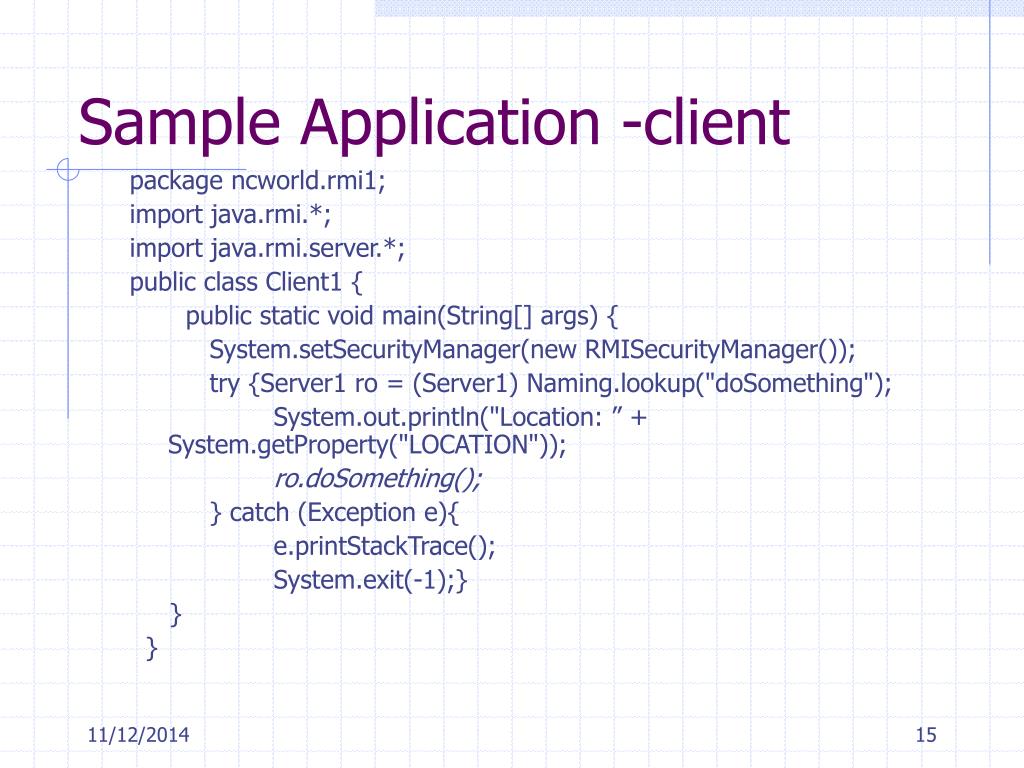Viewport: 1024px width, 768px height.
Task: Select the System.getProperty("LOCATION") line
Action: [x=367, y=445]
